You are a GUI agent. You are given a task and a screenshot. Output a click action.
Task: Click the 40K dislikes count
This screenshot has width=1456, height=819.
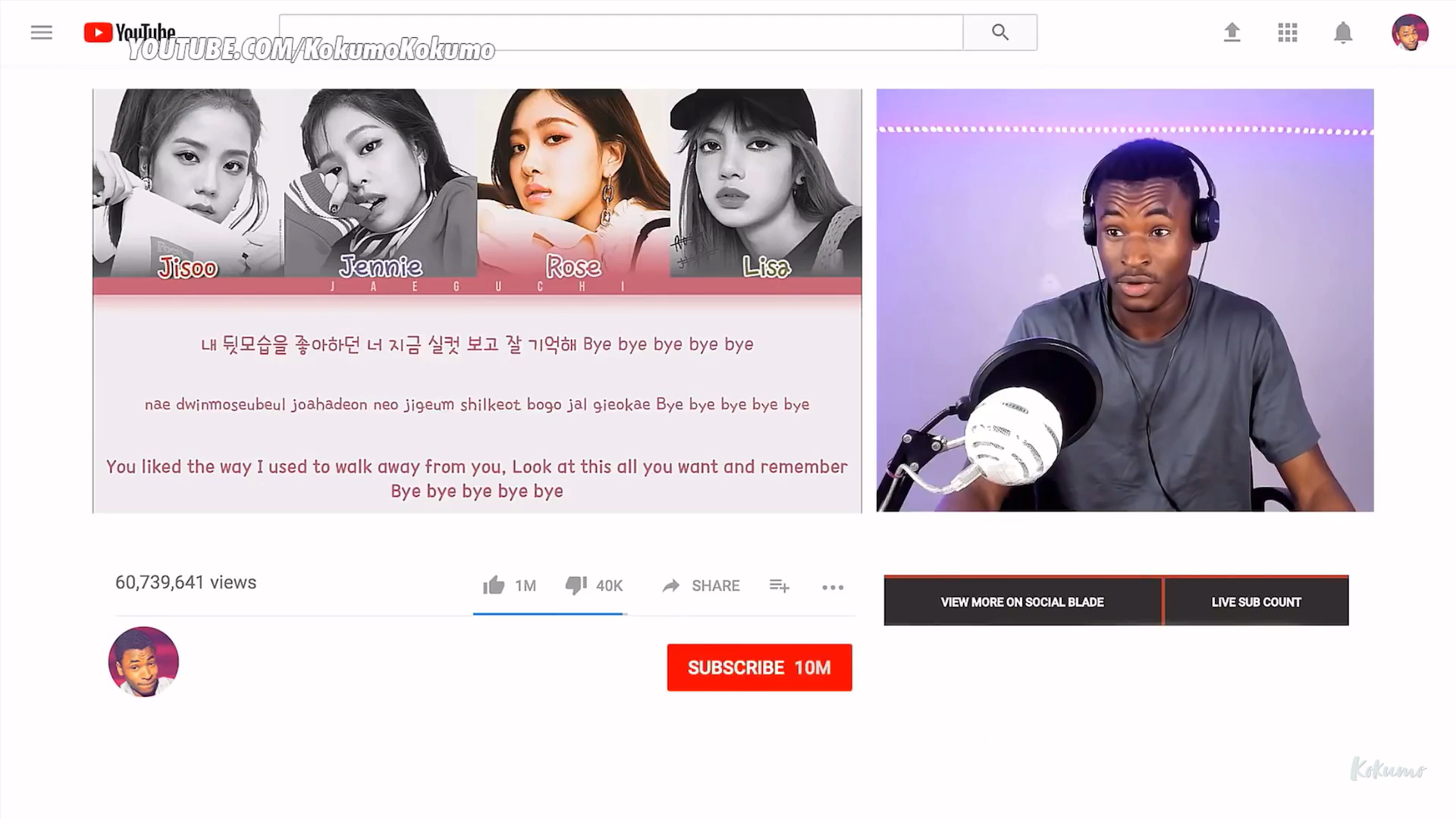coord(609,586)
